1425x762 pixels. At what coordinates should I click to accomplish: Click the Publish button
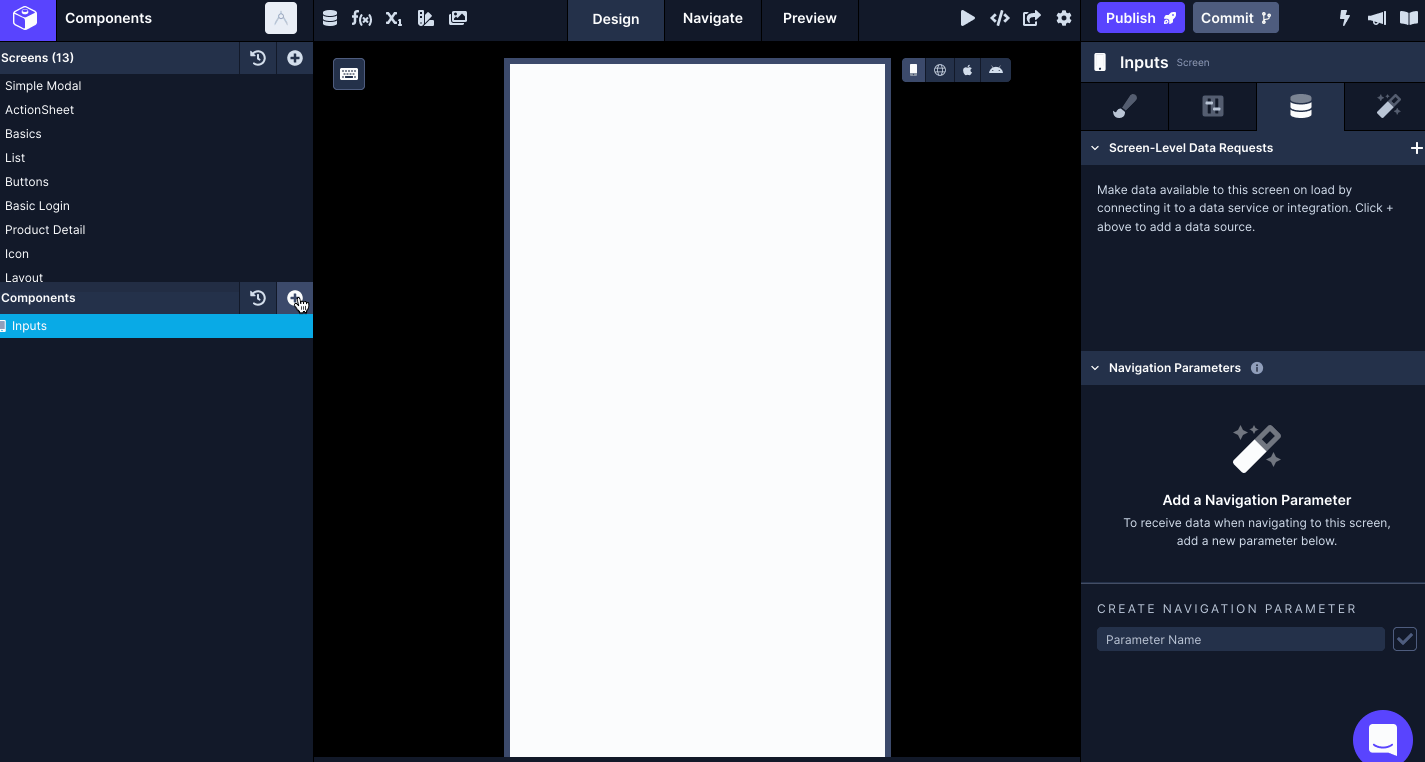pos(1141,18)
